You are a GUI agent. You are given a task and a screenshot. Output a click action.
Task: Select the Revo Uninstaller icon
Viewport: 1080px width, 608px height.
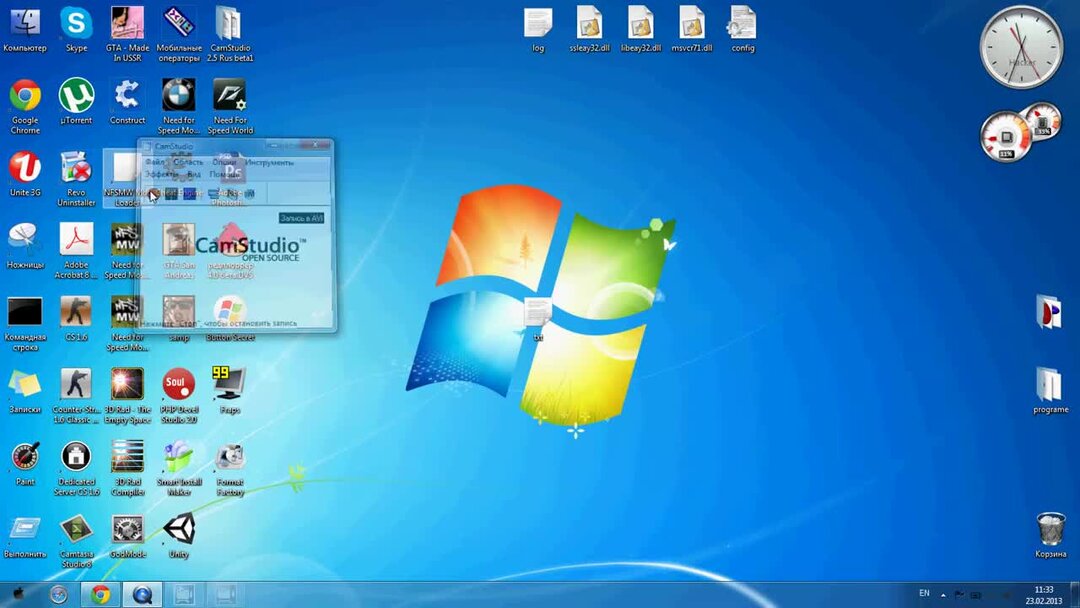[x=76, y=178]
